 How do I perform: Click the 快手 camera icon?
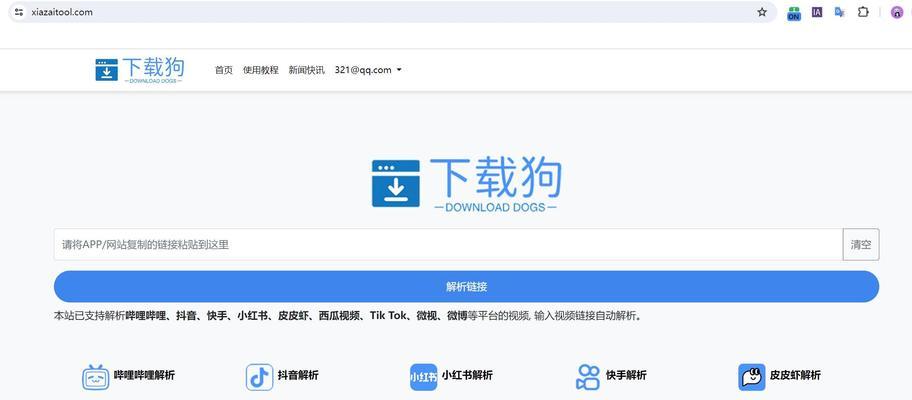coord(587,377)
